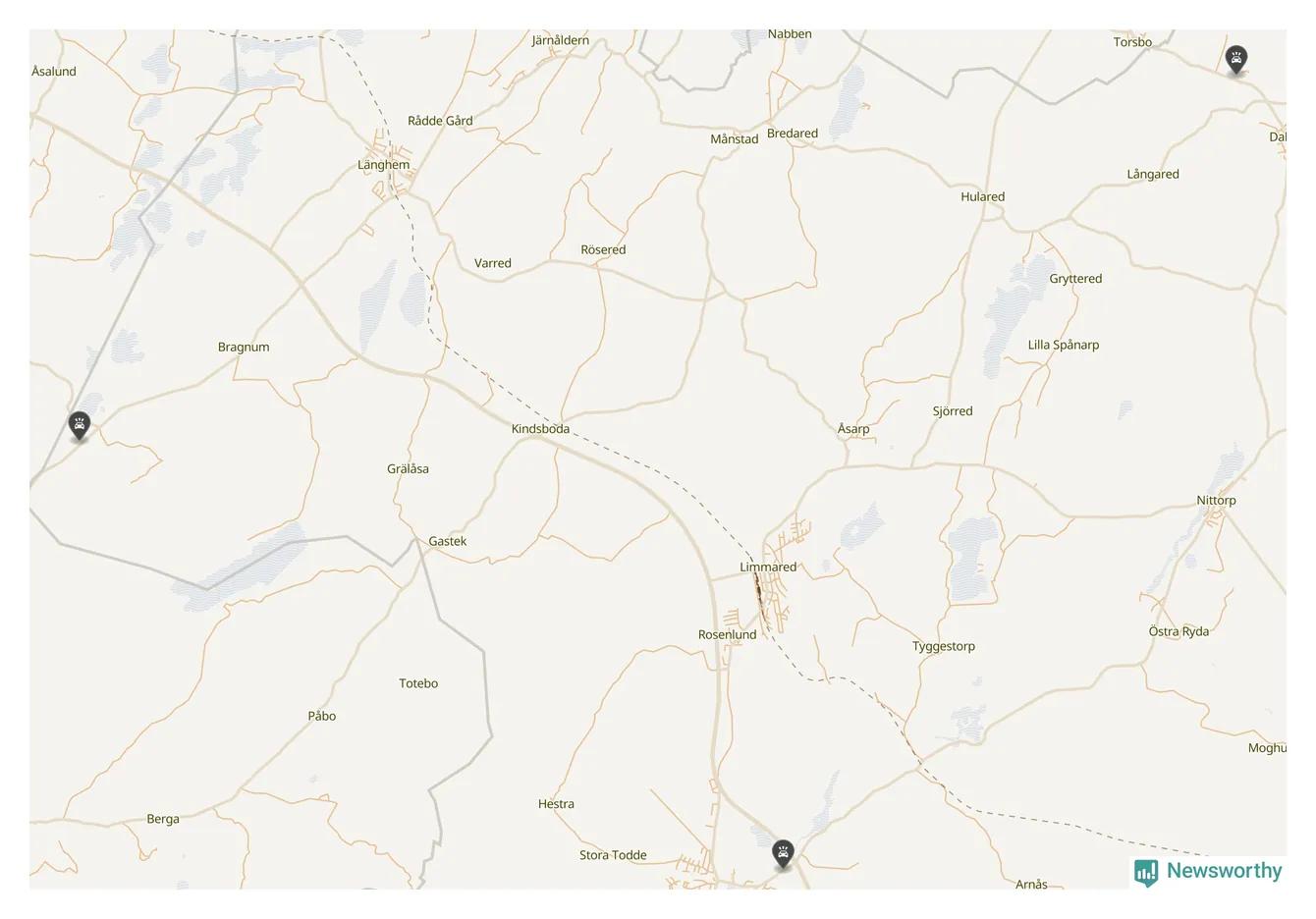
Task: Click the Newsworthy logo icon
Action: pyautogui.click(x=1146, y=873)
